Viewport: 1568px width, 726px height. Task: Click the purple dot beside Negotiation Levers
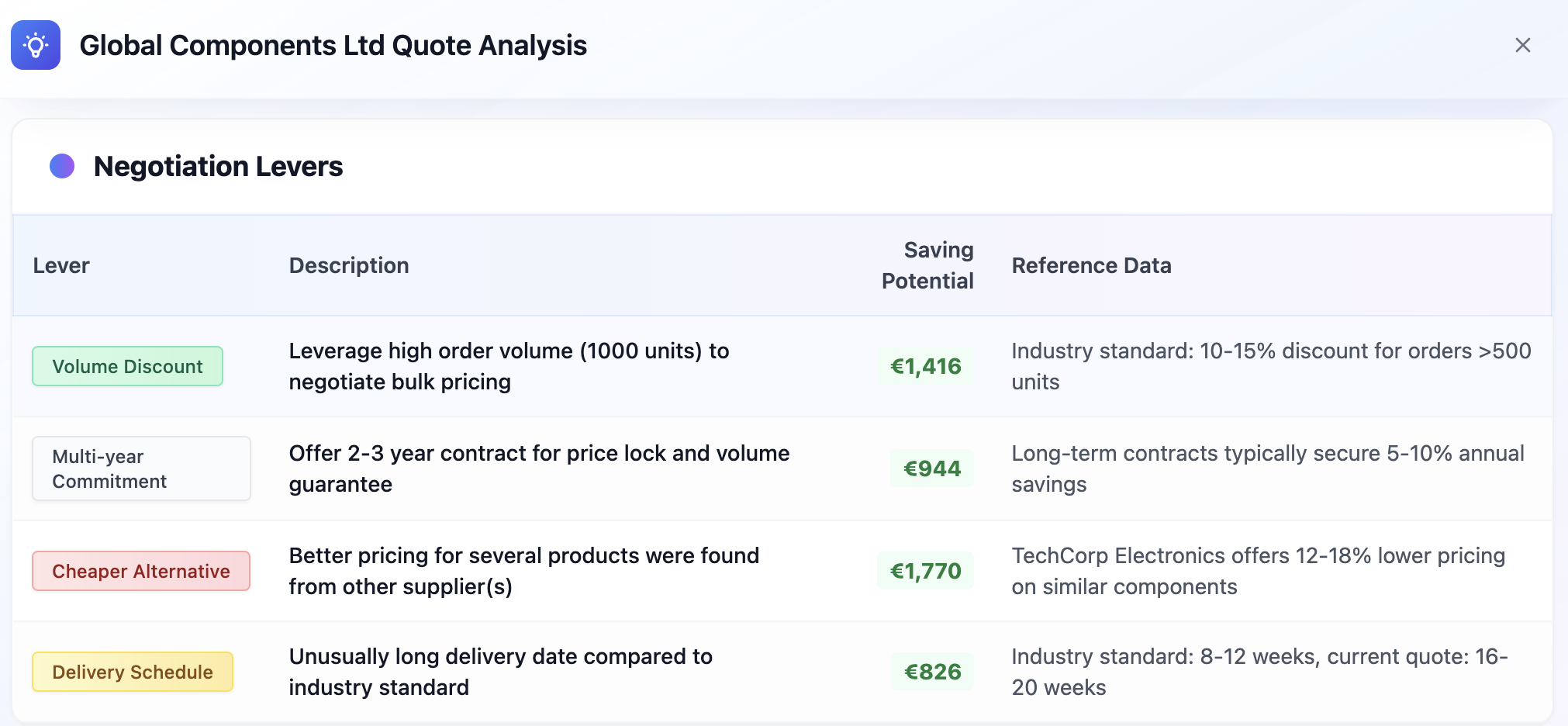[62, 166]
